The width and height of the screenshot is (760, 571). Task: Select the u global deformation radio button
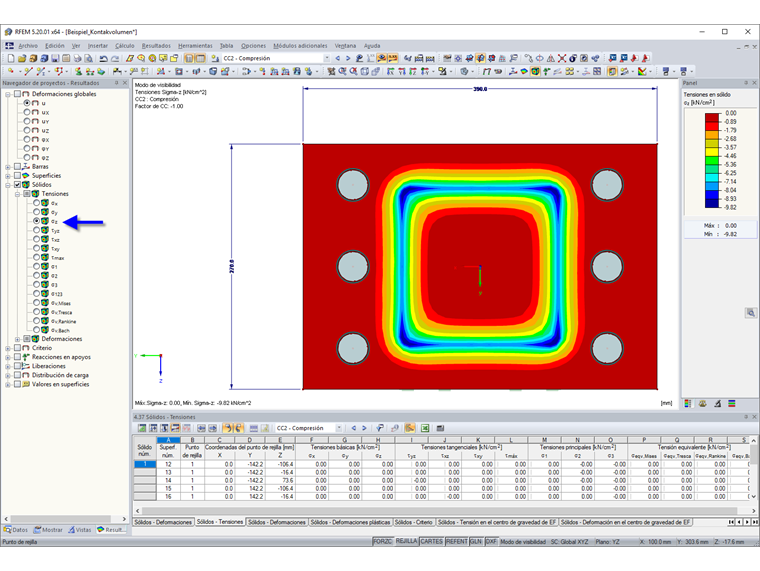click(27, 103)
